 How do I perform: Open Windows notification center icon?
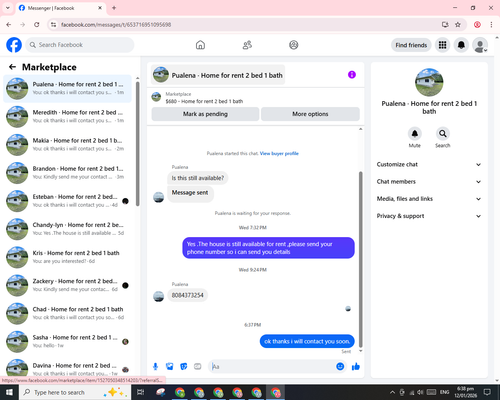point(487,392)
